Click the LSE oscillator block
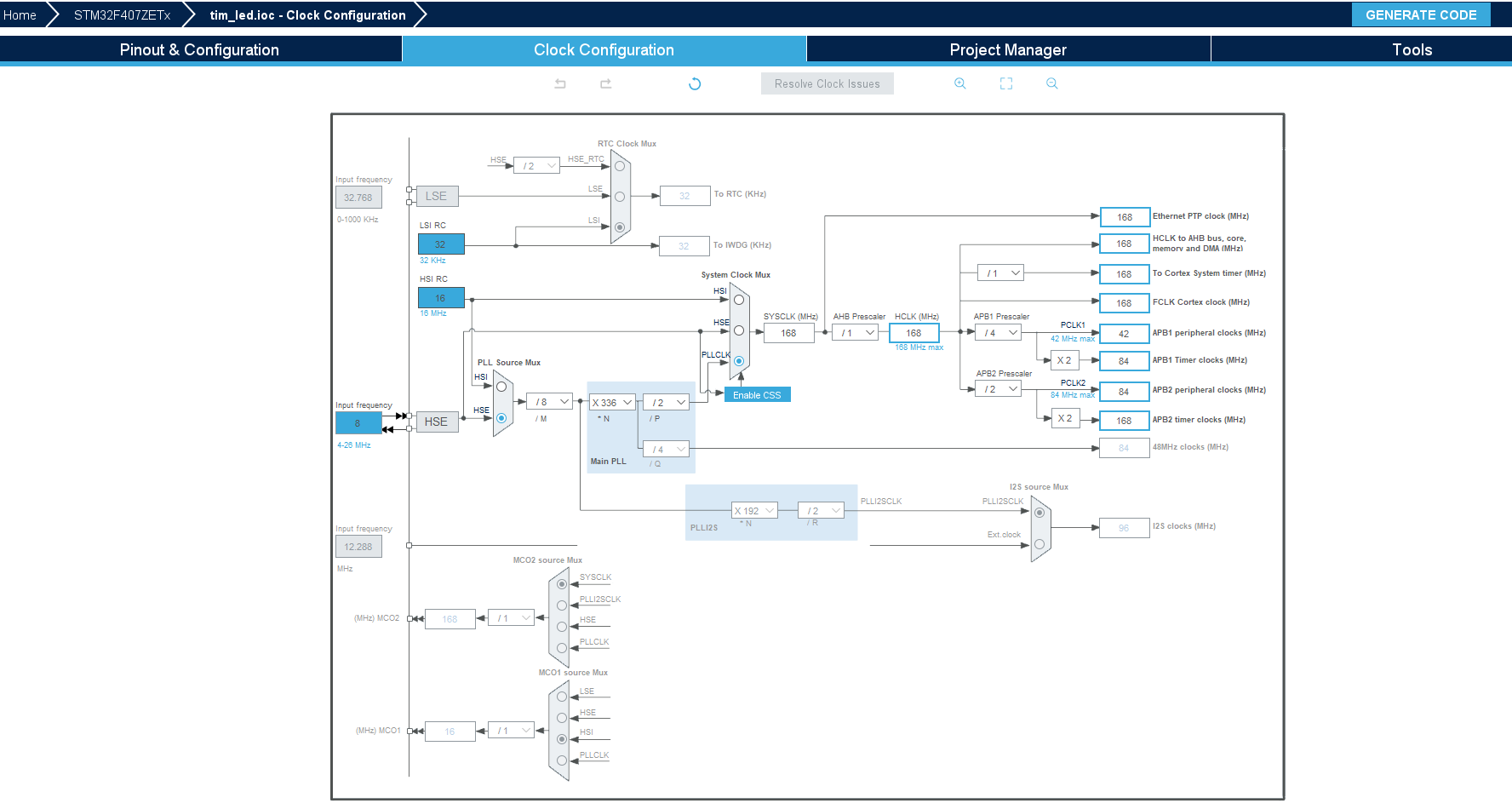Viewport: 1512px width, 809px height. coord(437,196)
